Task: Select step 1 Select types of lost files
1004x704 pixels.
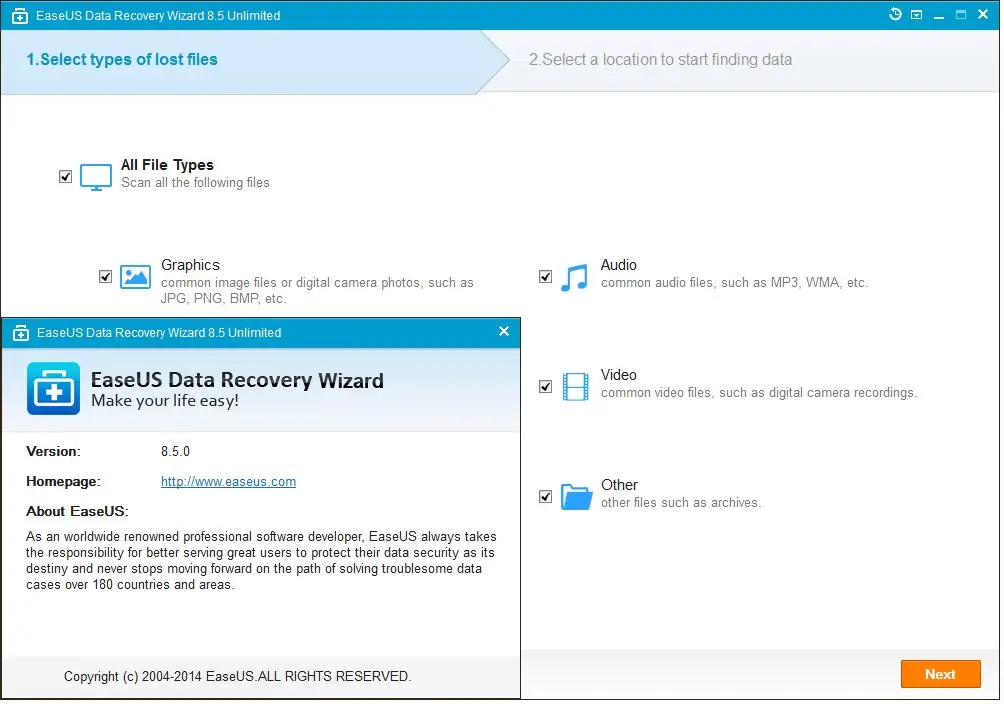Action: 122,60
